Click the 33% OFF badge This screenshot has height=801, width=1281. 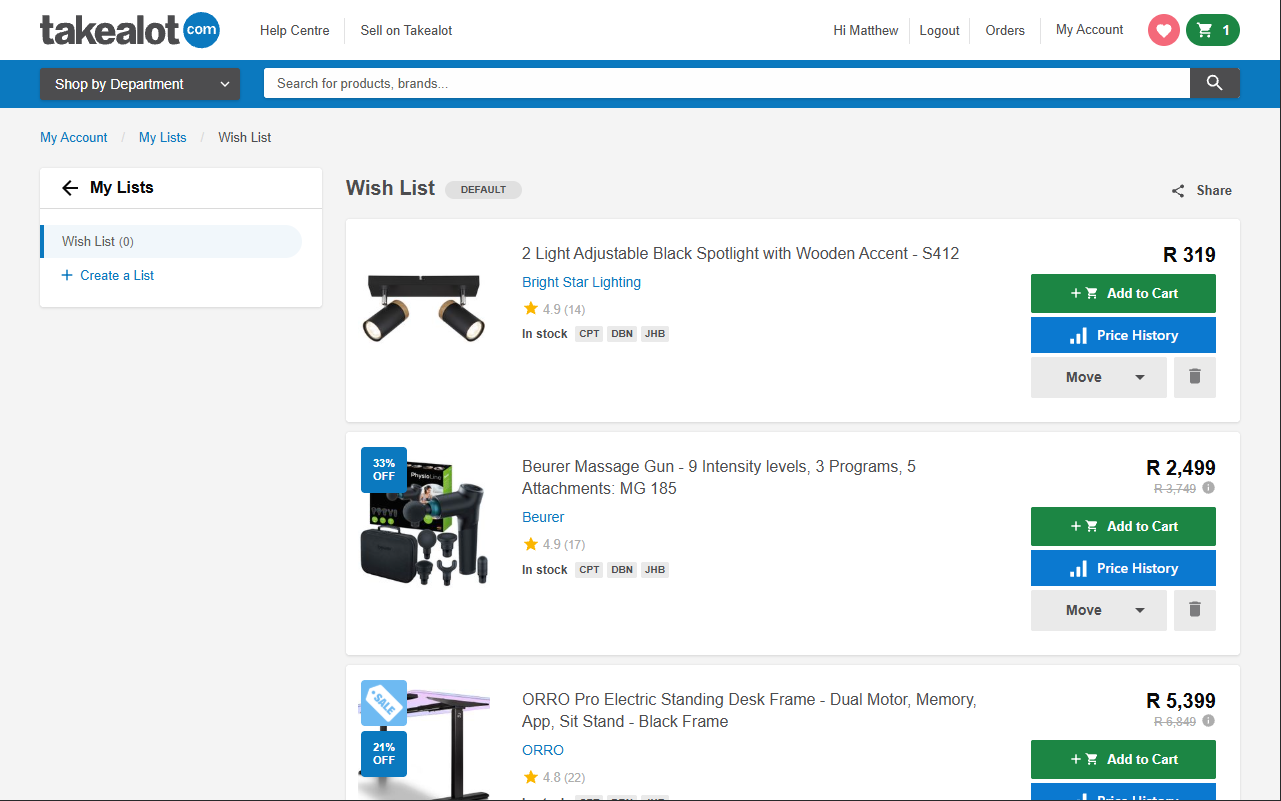point(384,470)
